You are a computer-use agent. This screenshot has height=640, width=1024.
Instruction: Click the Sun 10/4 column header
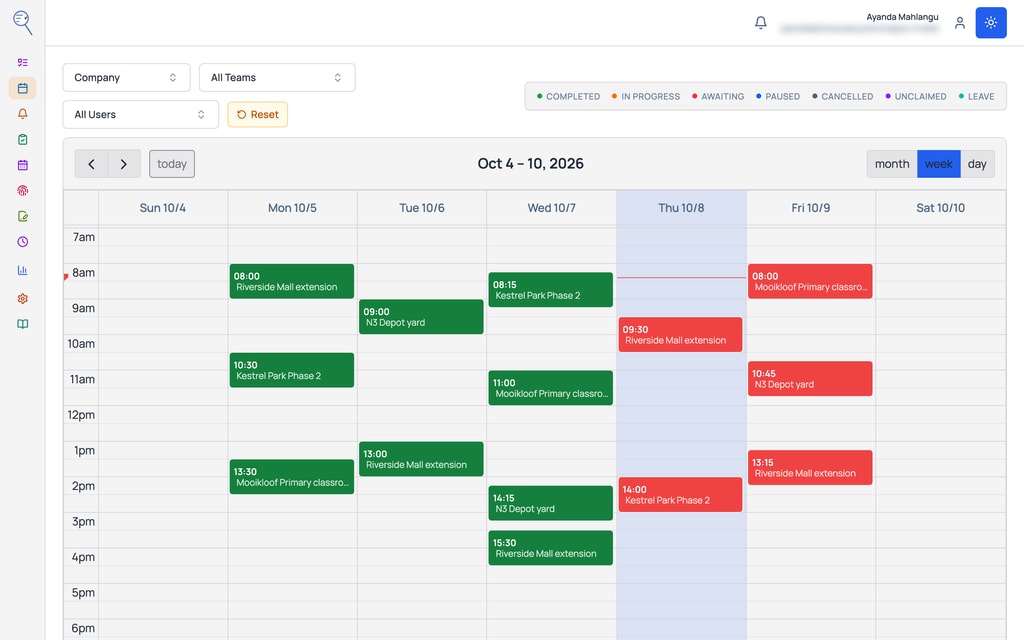163,208
